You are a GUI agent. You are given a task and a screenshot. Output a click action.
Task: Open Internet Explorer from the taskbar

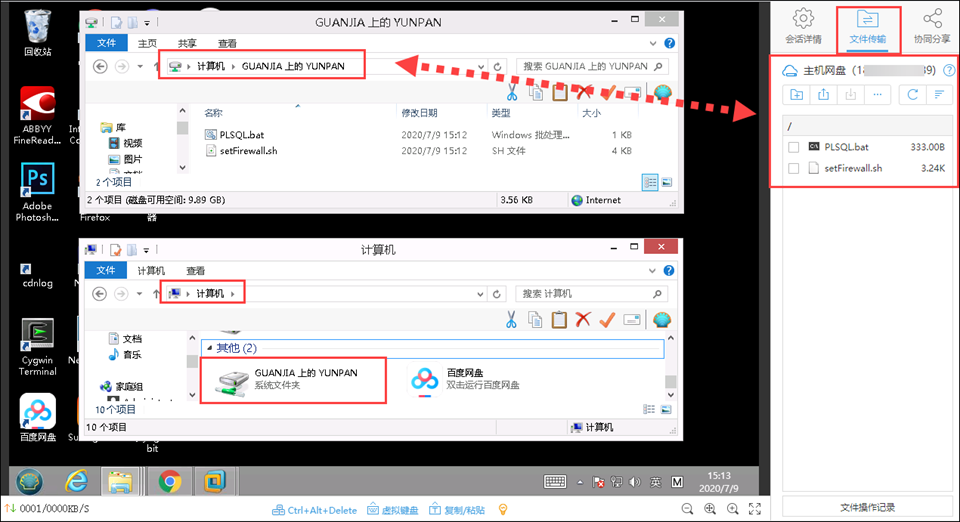click(77, 482)
